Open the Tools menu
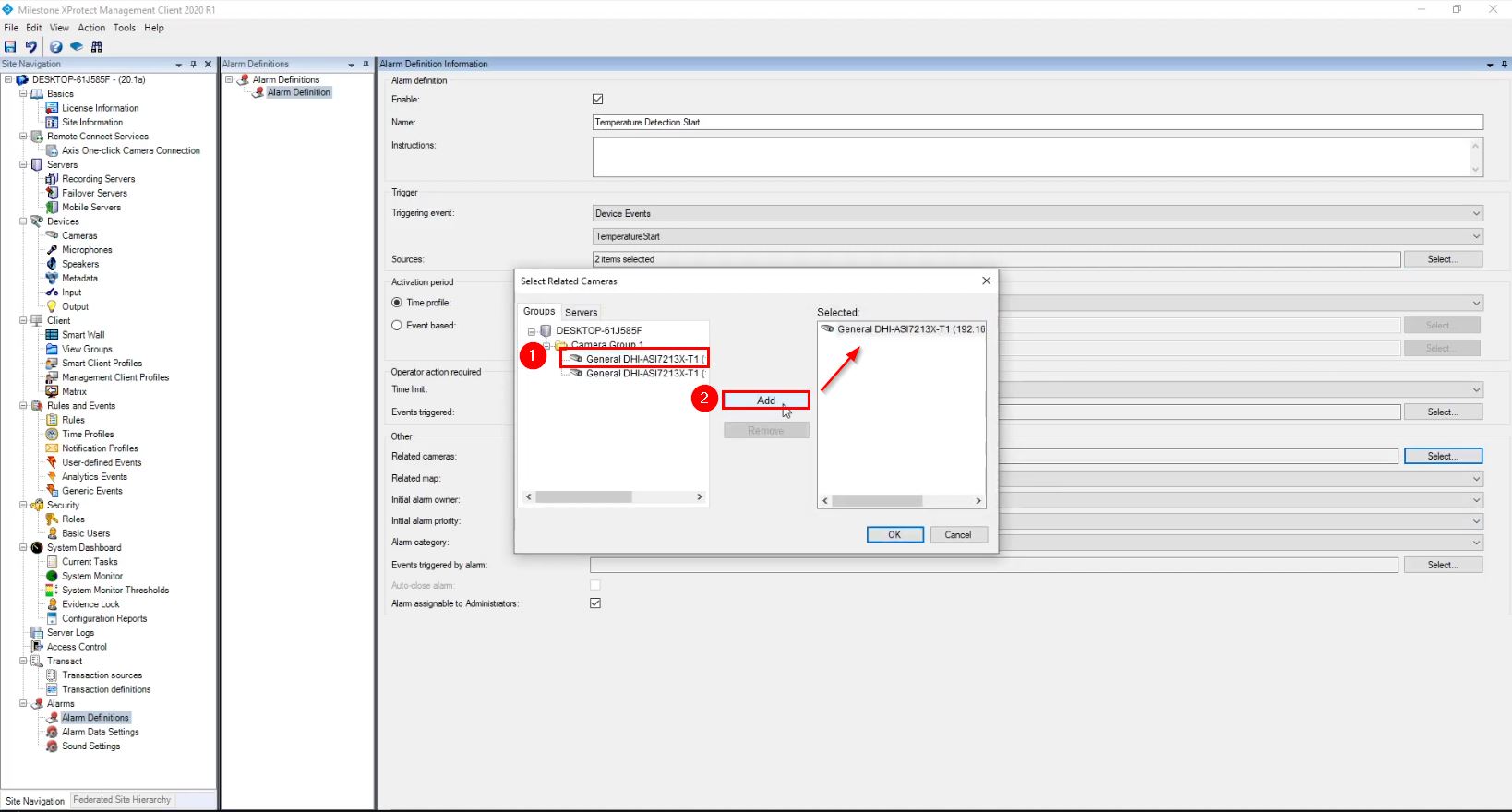The width and height of the screenshot is (1512, 812). click(x=125, y=28)
